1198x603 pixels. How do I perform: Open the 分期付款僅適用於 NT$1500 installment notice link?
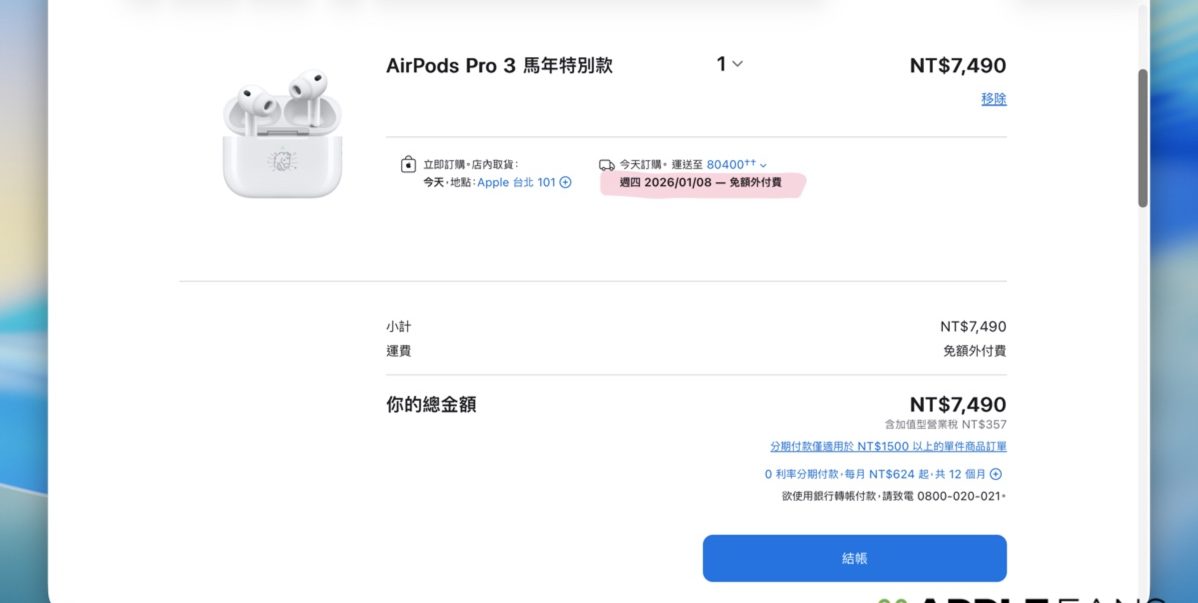click(x=888, y=447)
